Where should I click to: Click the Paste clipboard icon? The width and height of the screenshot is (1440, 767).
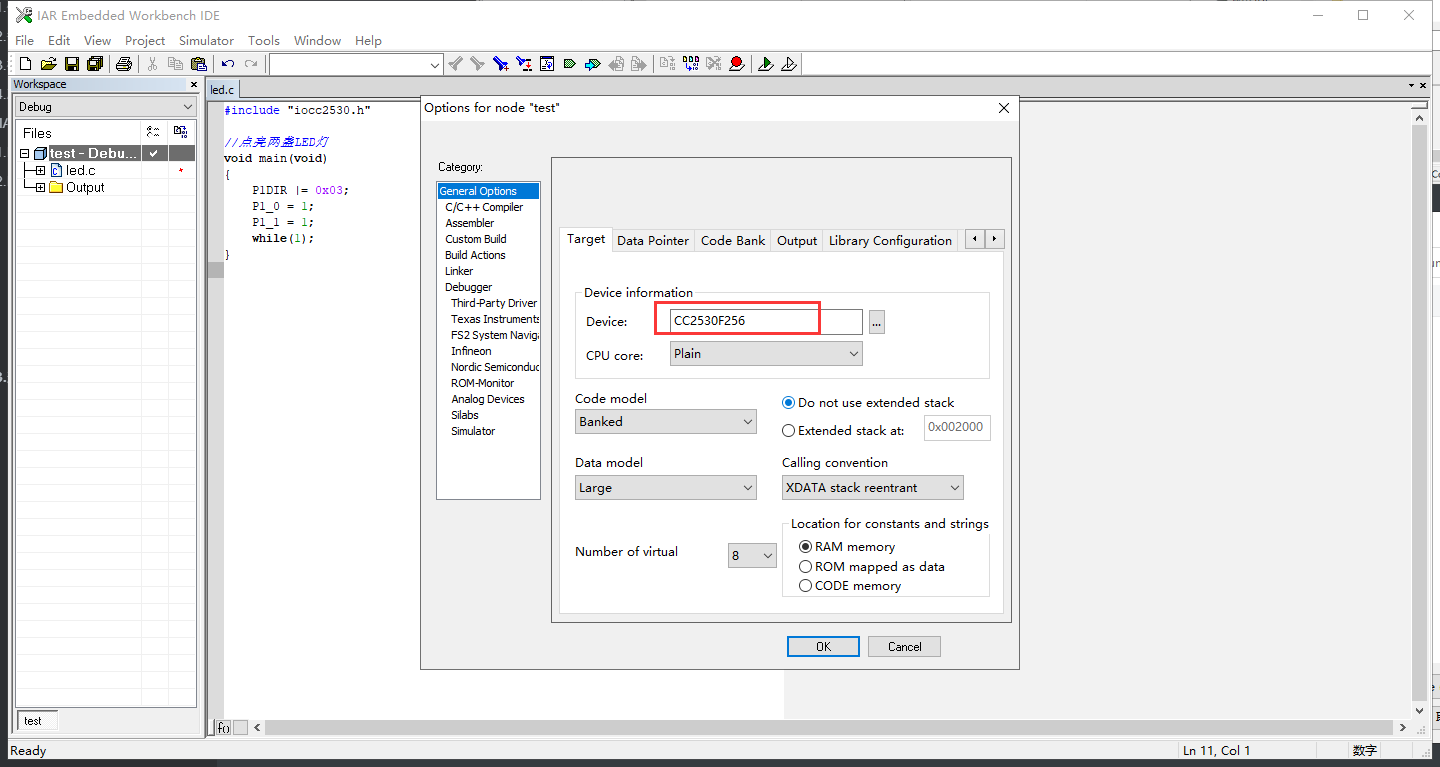[x=198, y=64]
